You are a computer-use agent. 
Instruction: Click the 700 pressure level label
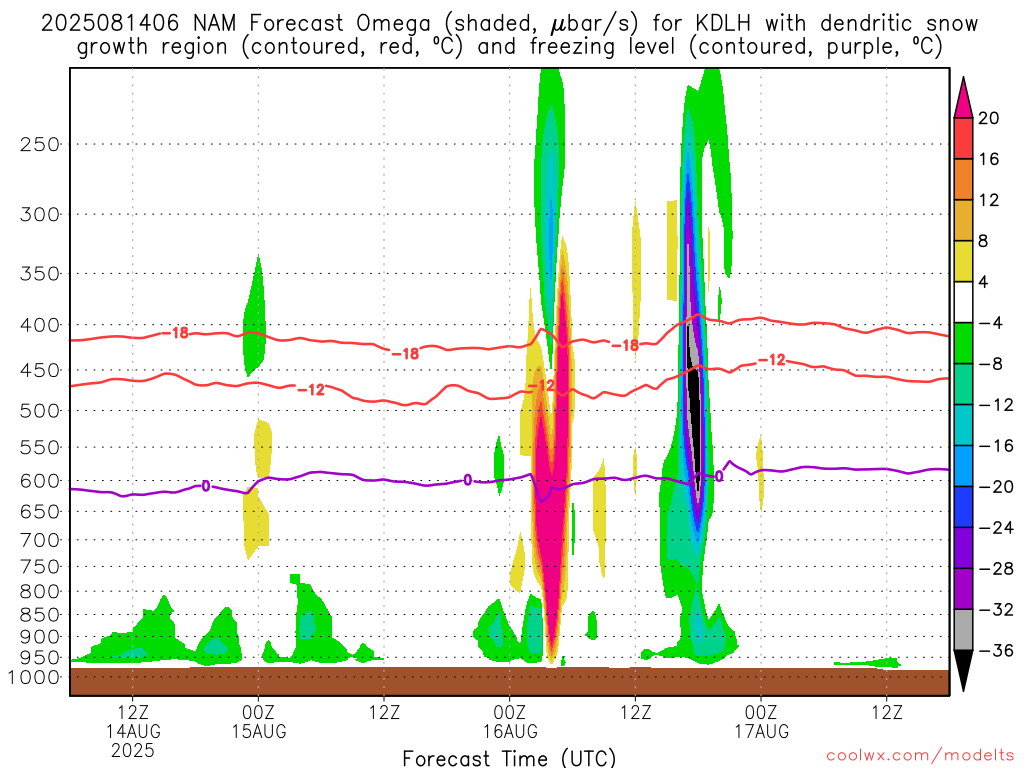40,540
